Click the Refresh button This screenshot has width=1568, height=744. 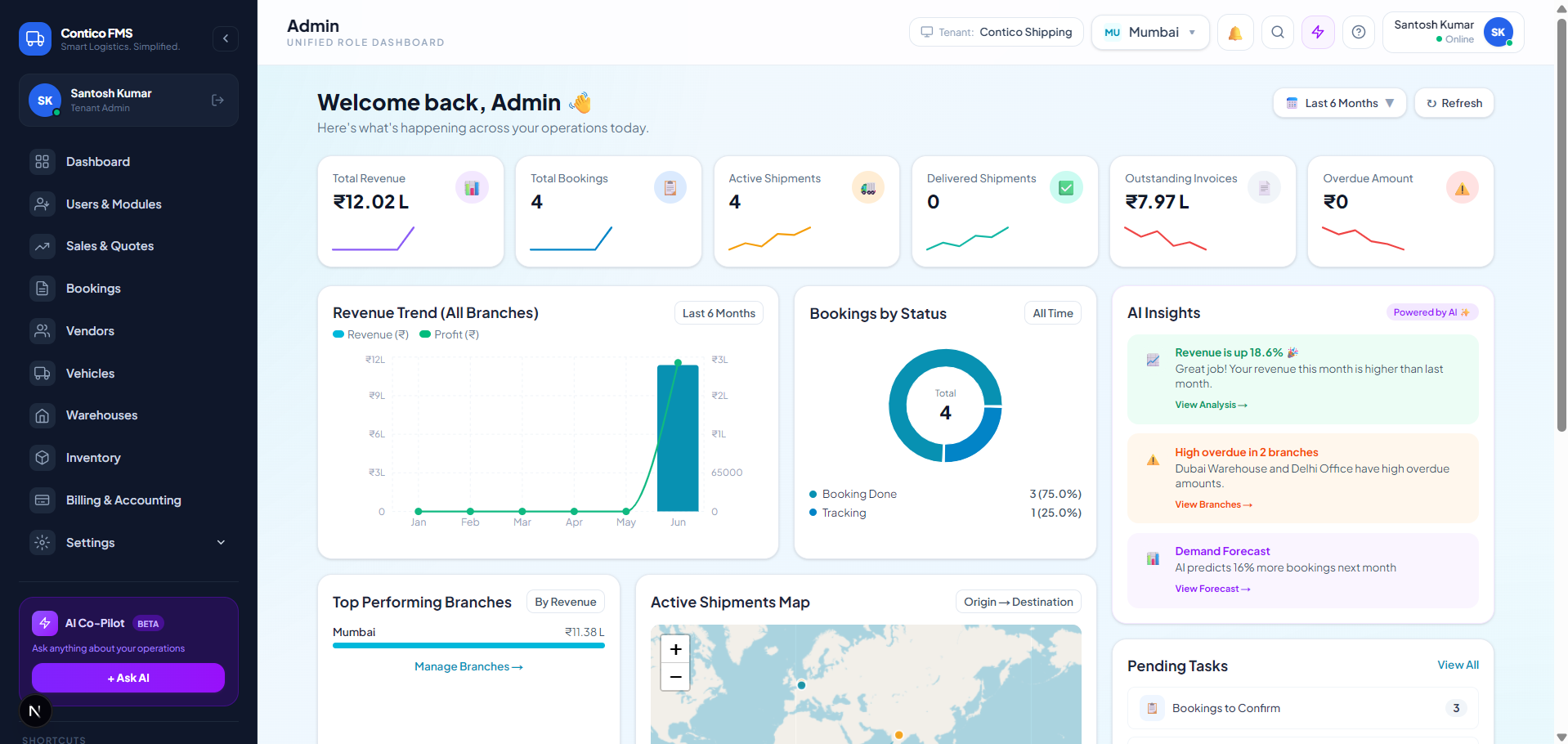[x=1454, y=103]
